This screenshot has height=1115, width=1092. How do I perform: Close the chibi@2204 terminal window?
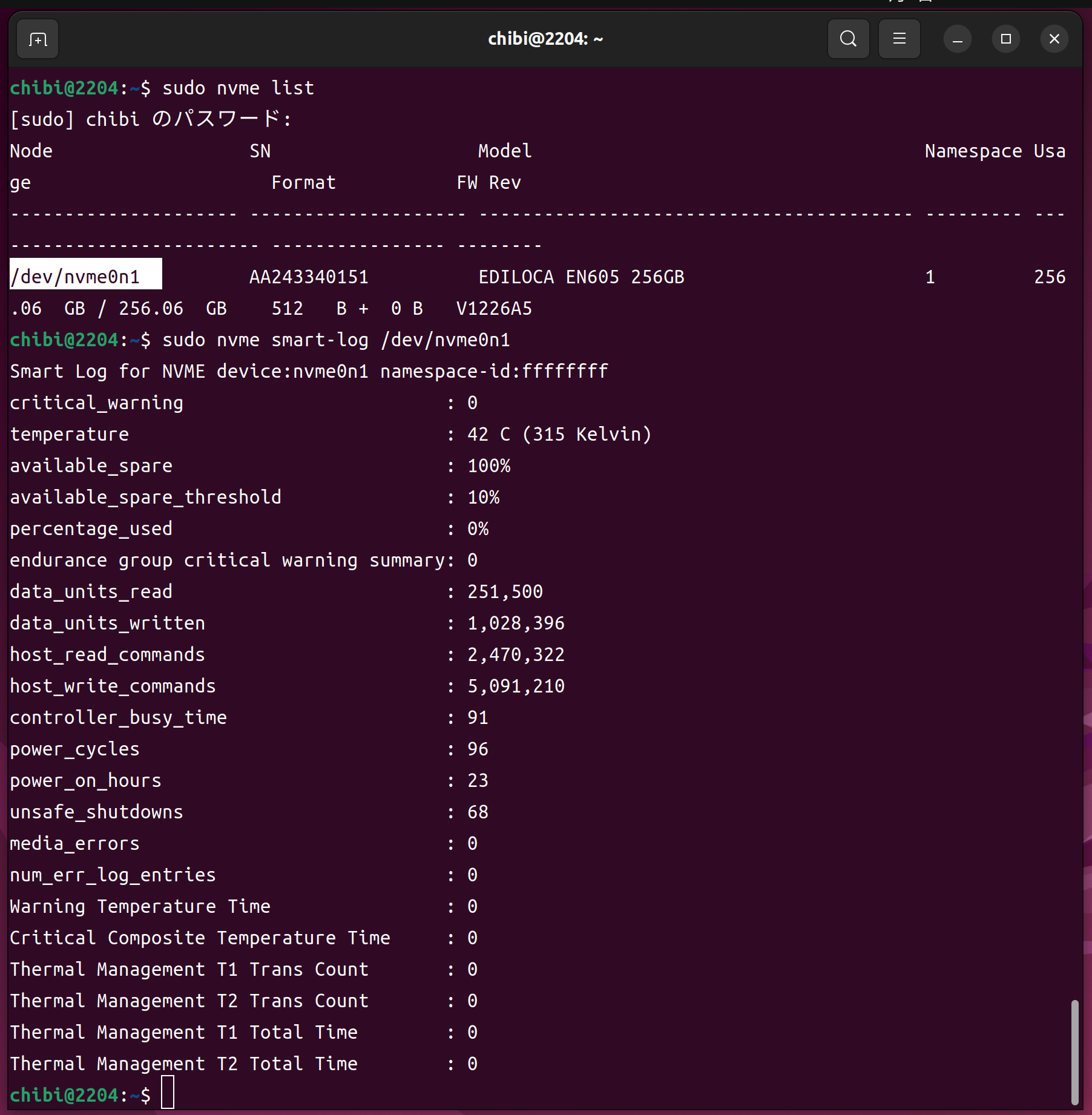[1054, 39]
